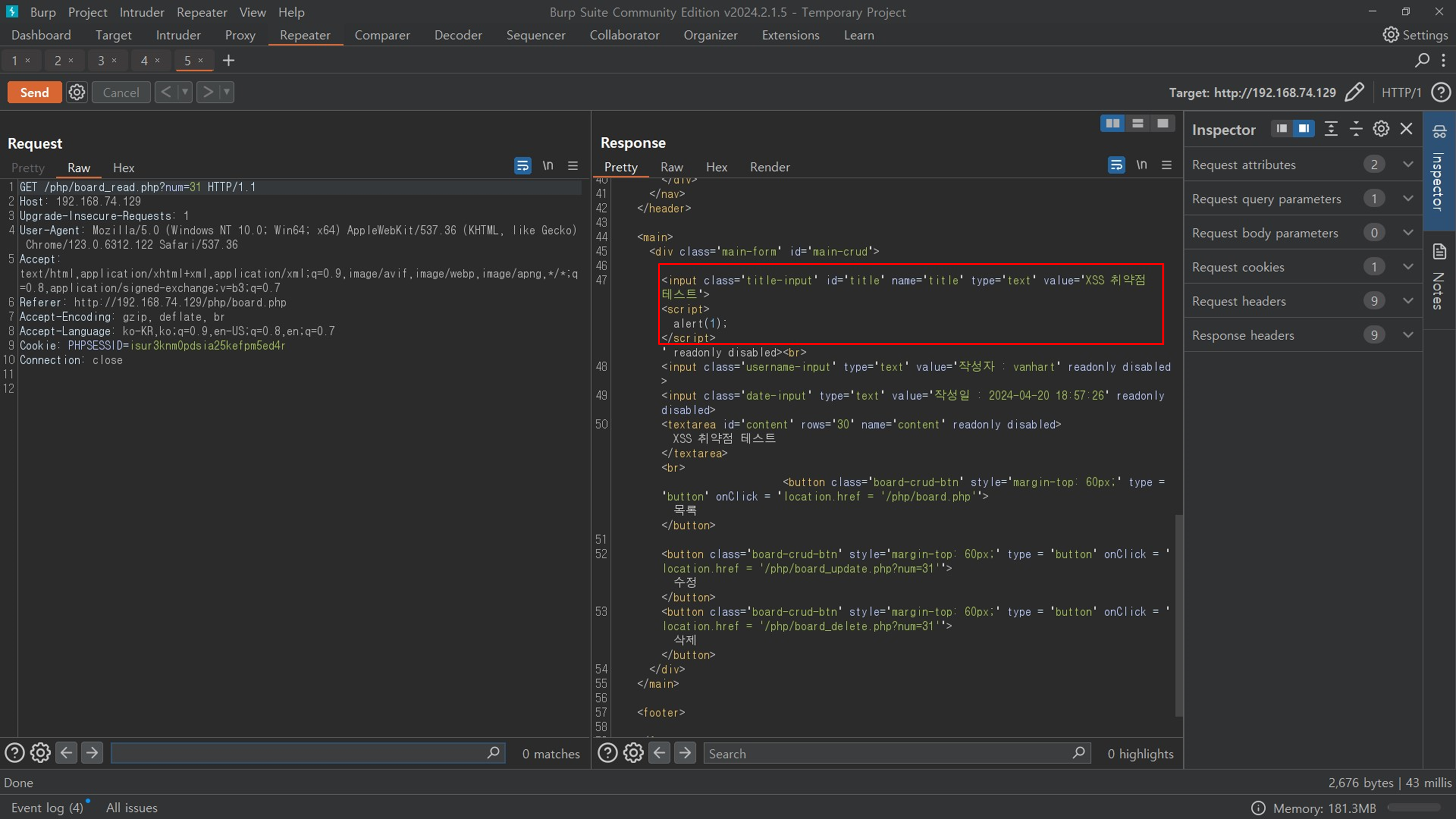Switch to Intruder tool tab
This screenshot has width=1456, height=819.
[x=178, y=35]
